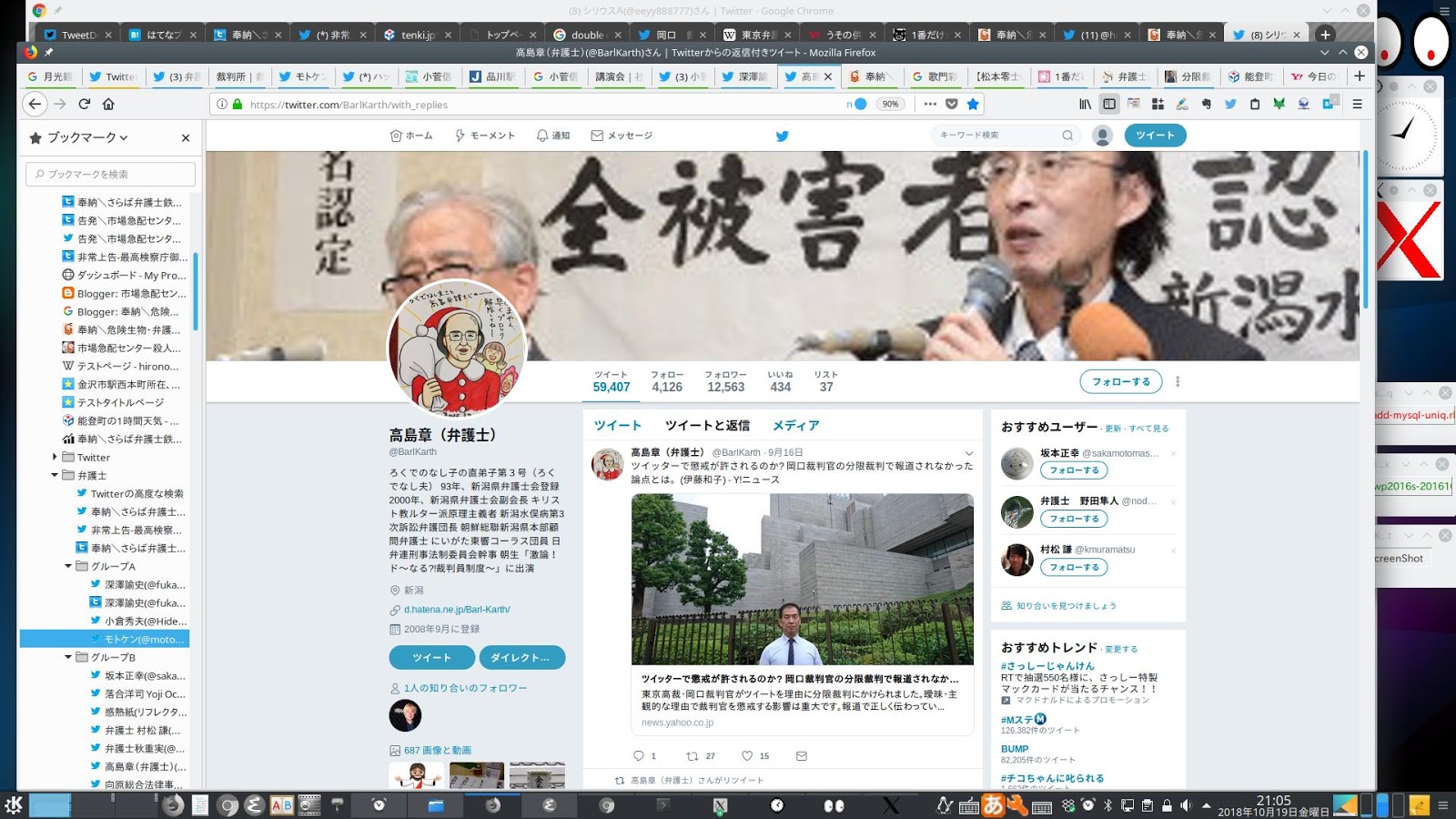Screen dimensions: 1456x819
Task: Click the Bluetooth tray icon
Action: (1107, 805)
